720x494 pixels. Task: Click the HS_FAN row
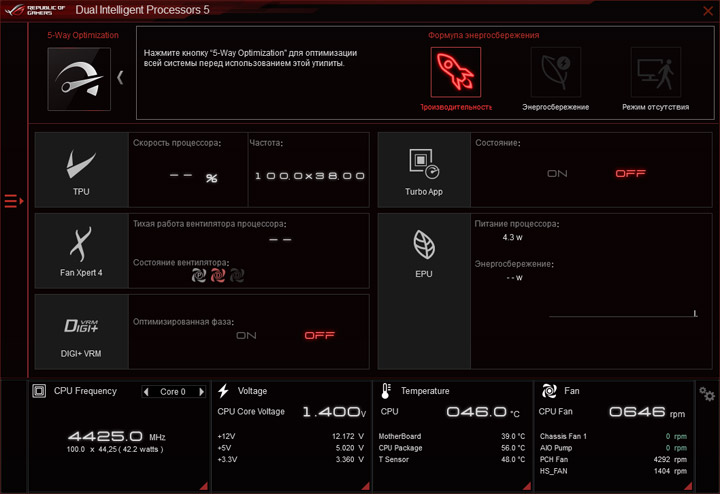coord(613,471)
